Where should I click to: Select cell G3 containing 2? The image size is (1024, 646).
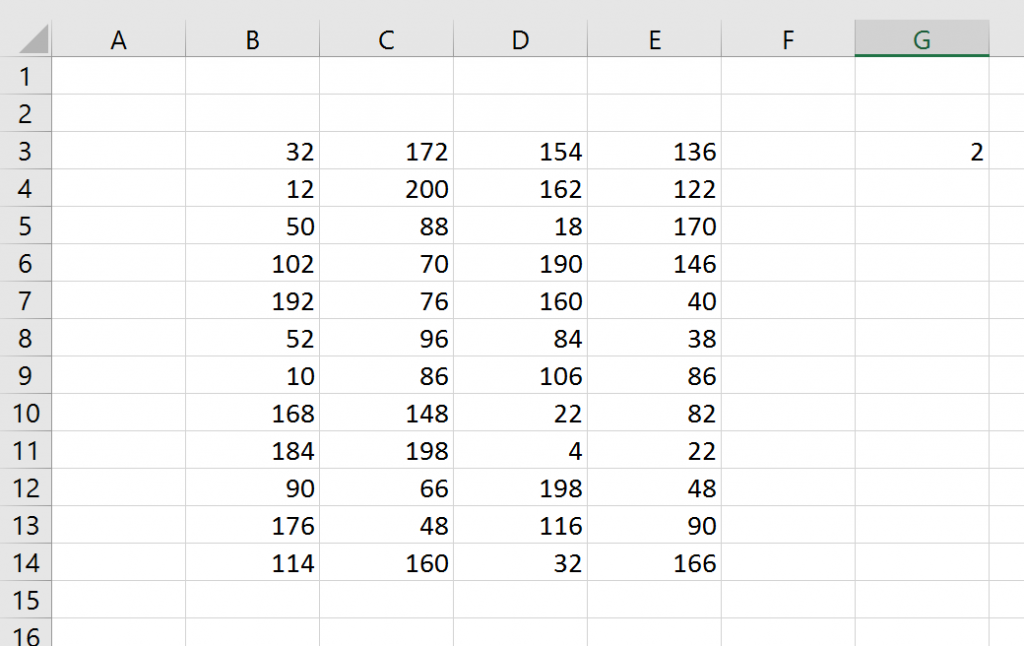pyautogui.click(x=922, y=152)
